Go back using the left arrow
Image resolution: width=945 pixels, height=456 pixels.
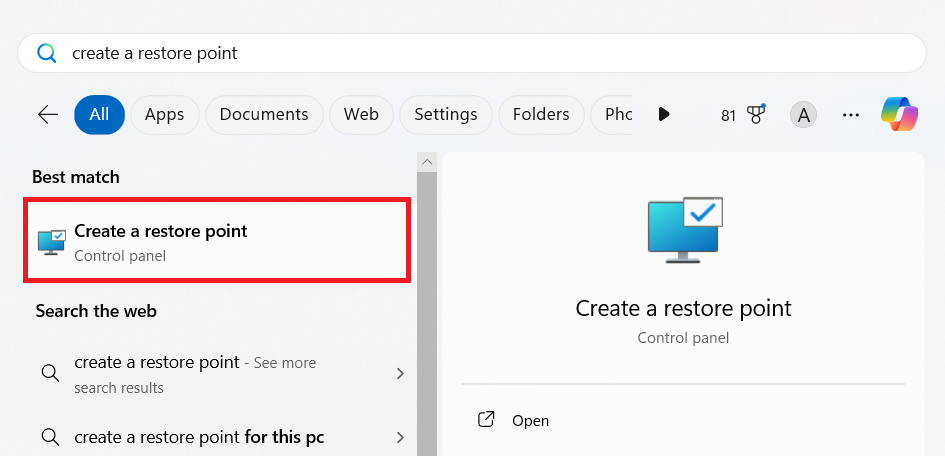click(x=48, y=114)
